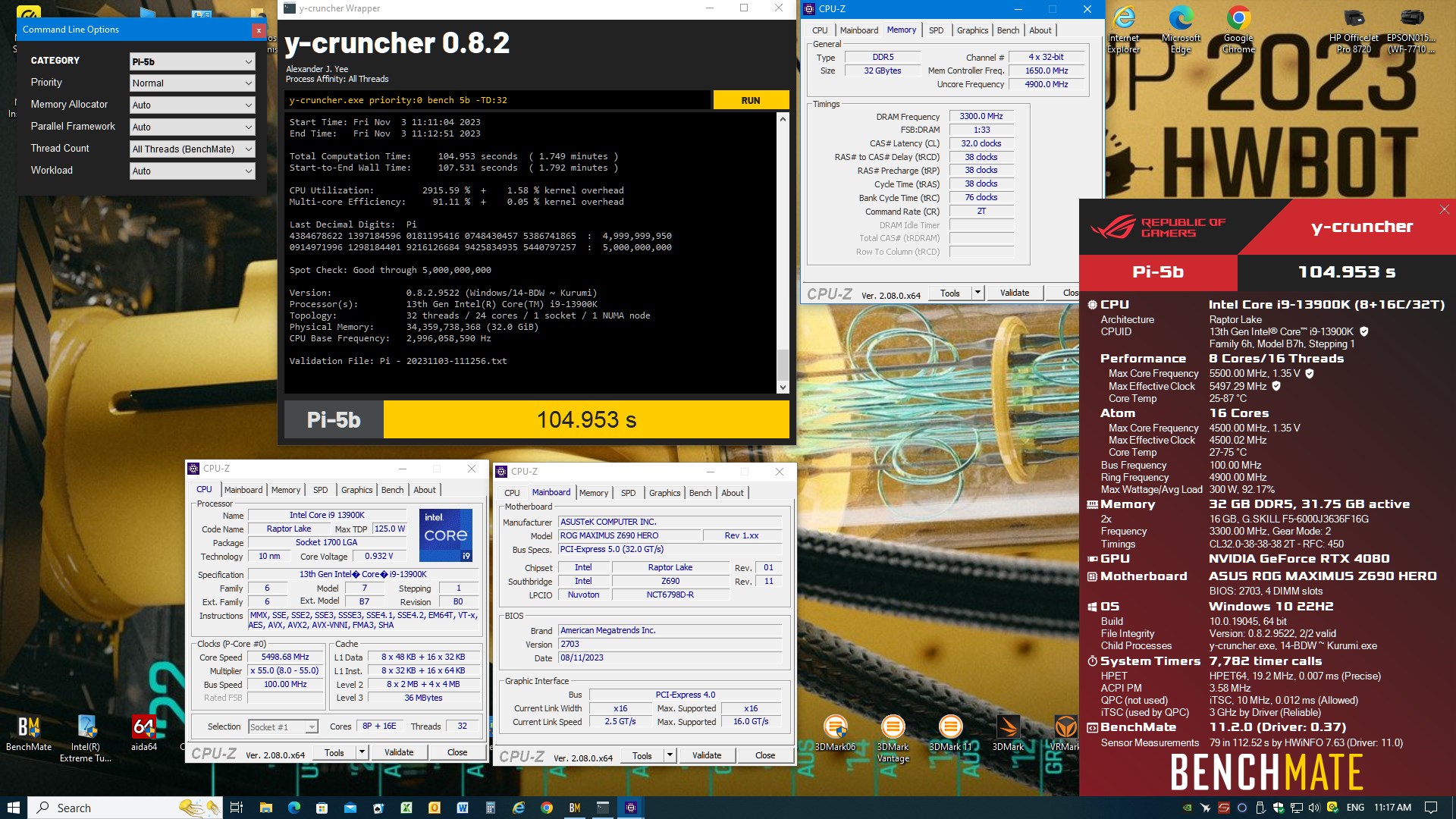
Task: Expand Tools arrow in CPU-Z CPU window
Action: [362, 752]
